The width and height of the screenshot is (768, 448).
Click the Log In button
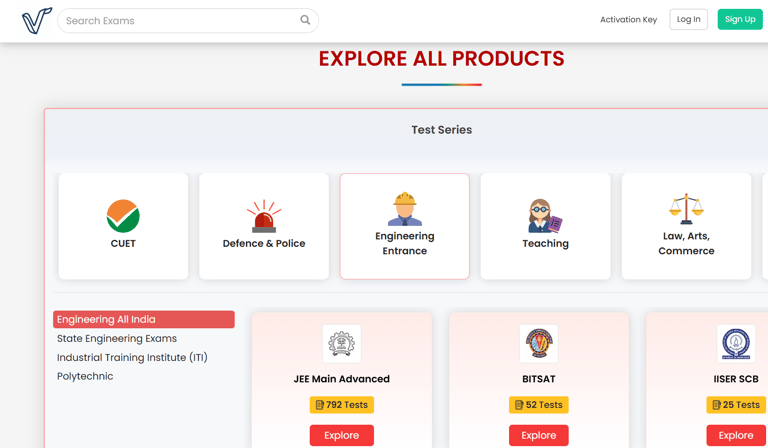[x=688, y=19]
